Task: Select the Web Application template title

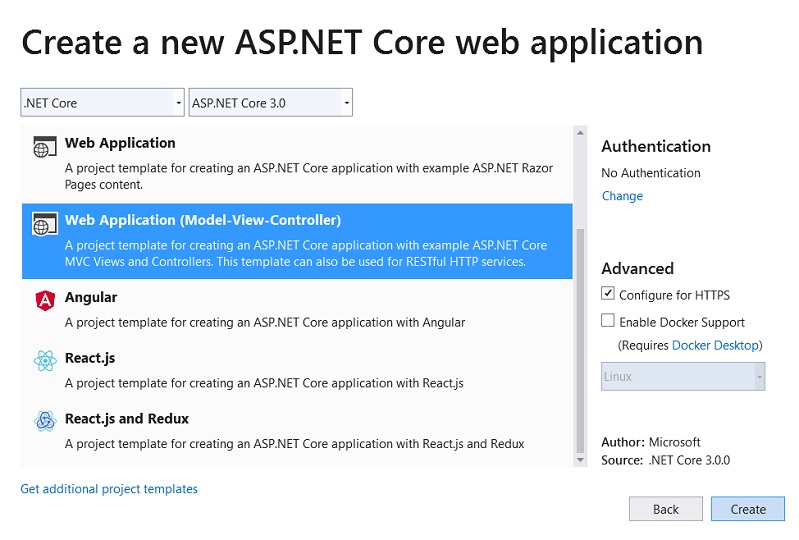Action: (120, 143)
